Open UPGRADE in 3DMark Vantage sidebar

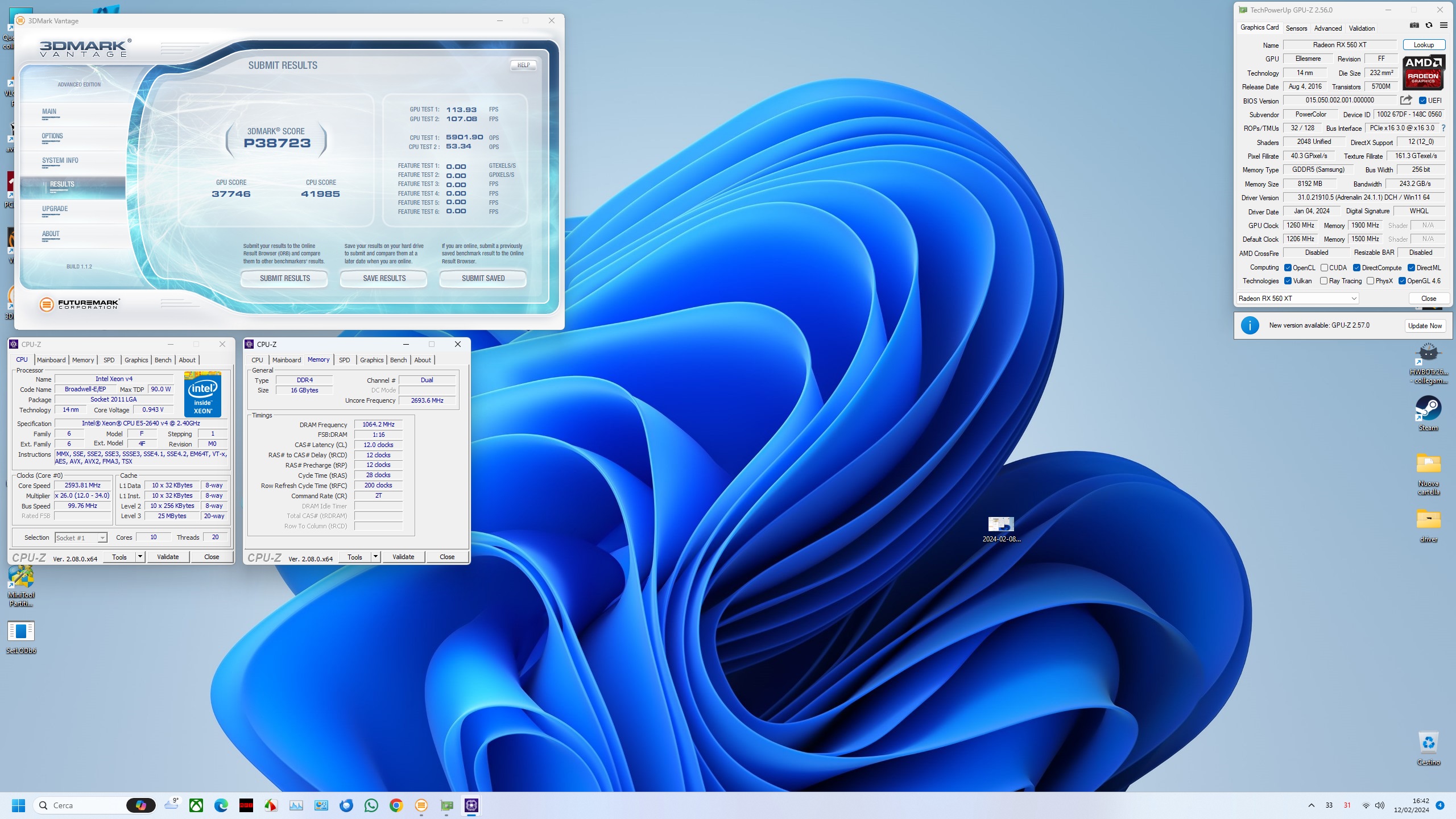point(55,209)
